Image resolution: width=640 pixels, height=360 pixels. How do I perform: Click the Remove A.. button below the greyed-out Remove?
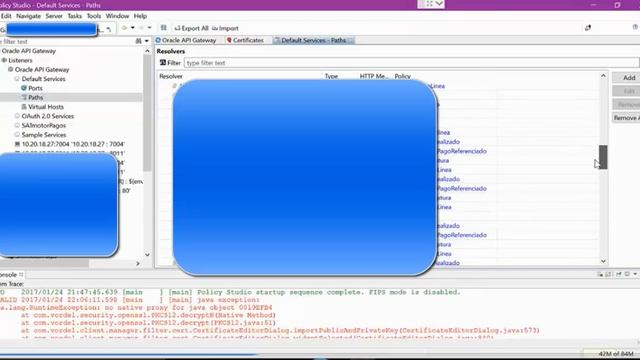pyautogui.click(x=626, y=118)
